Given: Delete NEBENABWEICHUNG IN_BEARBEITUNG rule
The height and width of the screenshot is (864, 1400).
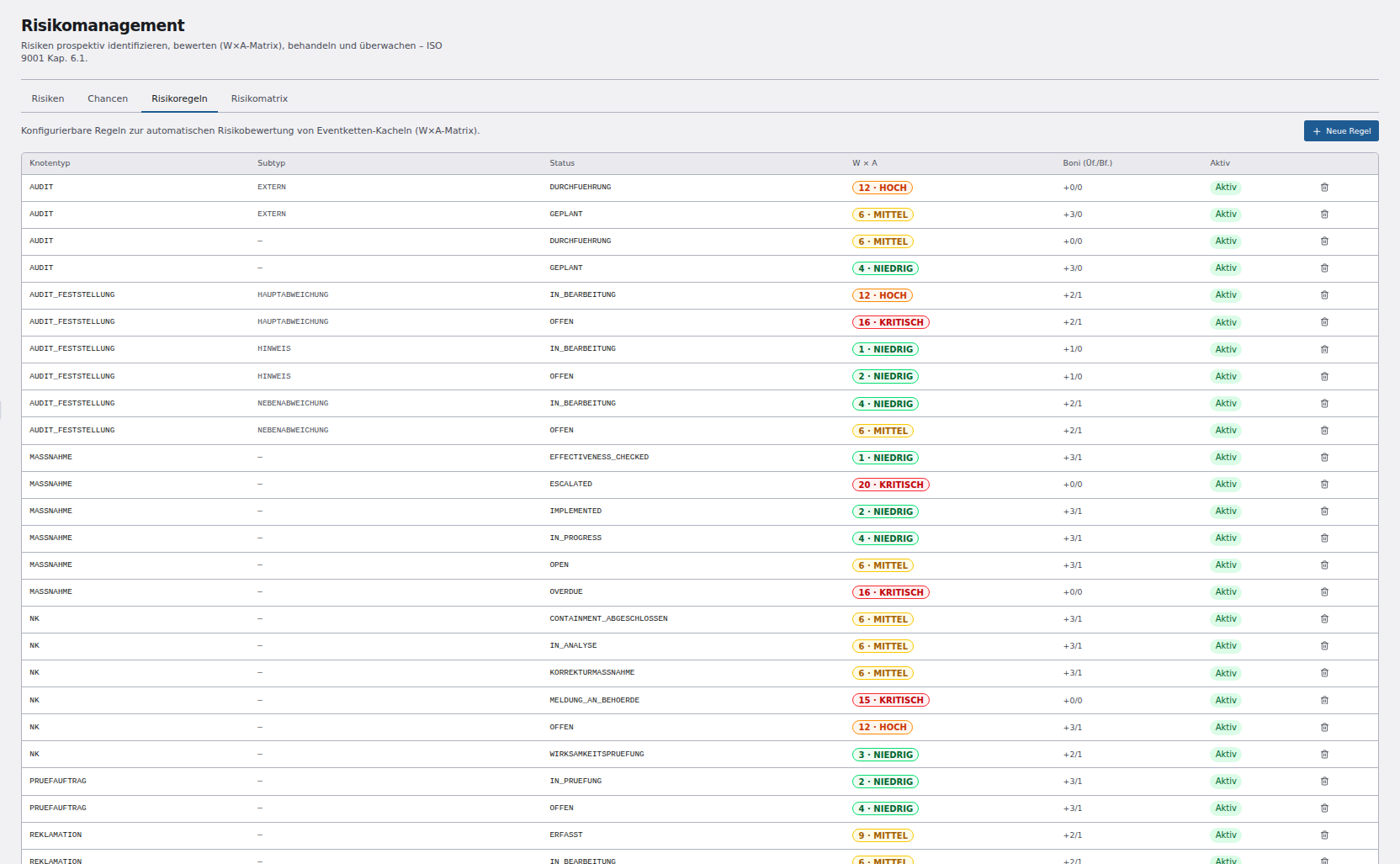Looking at the screenshot, I should click(x=1324, y=404).
